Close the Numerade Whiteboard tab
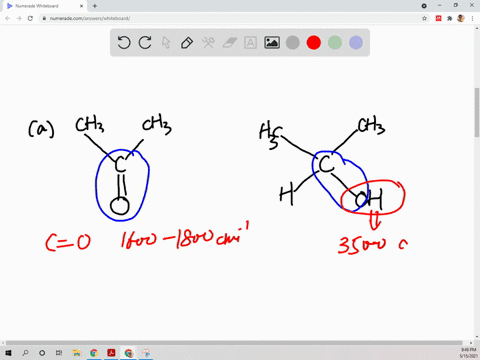 (x=81, y=6)
